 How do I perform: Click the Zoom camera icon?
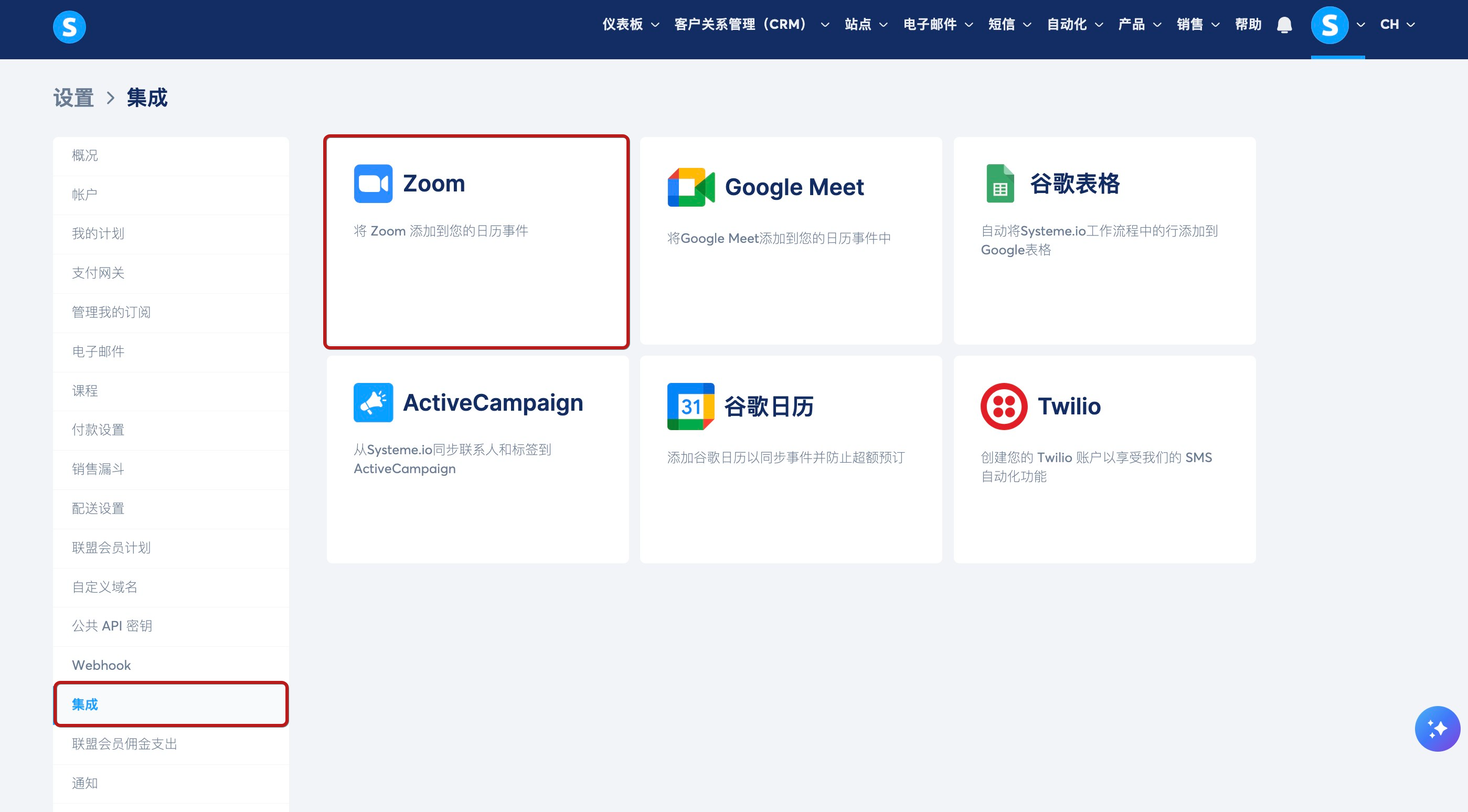coord(373,184)
